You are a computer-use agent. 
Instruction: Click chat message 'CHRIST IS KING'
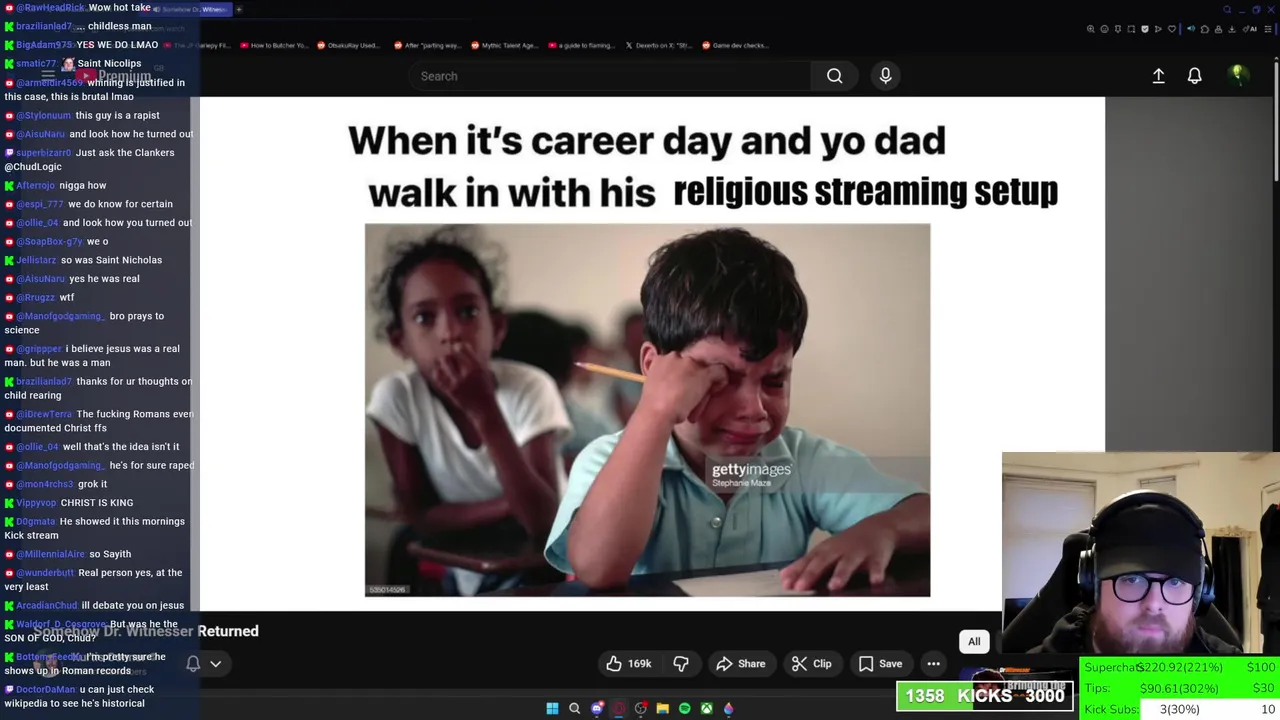point(97,503)
